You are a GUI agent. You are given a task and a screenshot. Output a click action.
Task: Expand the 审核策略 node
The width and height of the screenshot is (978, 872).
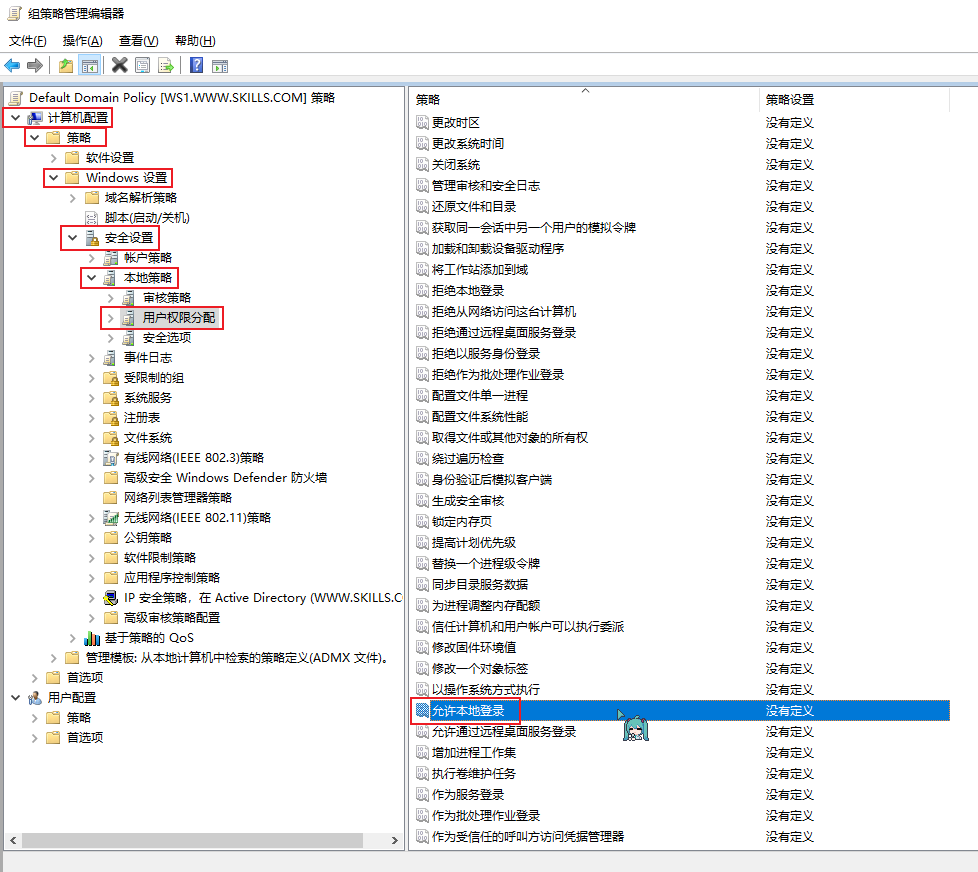(110, 298)
